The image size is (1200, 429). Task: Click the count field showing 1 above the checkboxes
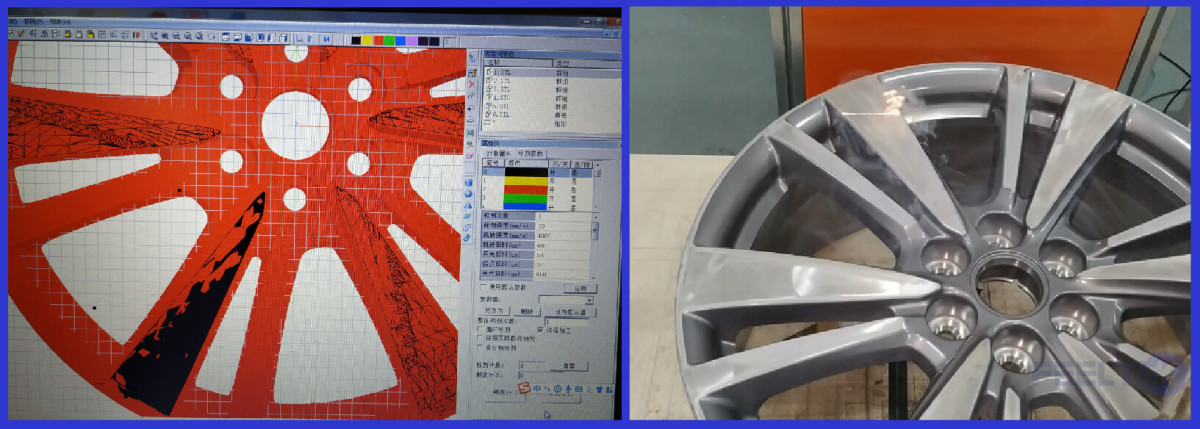click(x=566, y=322)
